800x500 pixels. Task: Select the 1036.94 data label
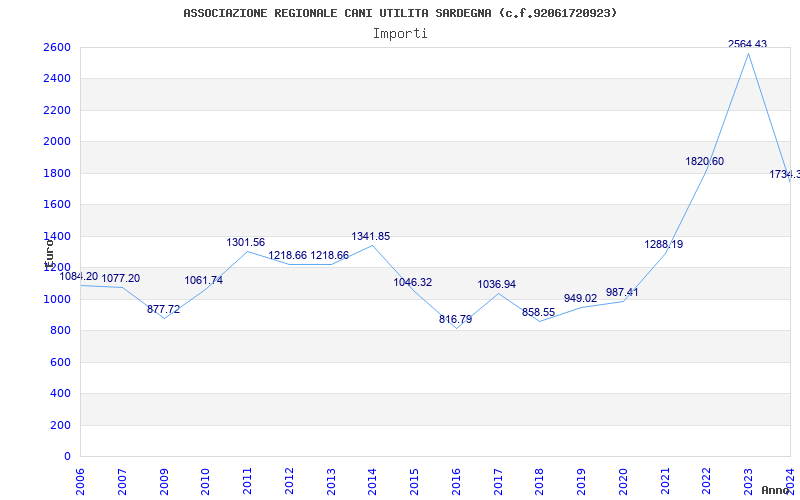496,285
